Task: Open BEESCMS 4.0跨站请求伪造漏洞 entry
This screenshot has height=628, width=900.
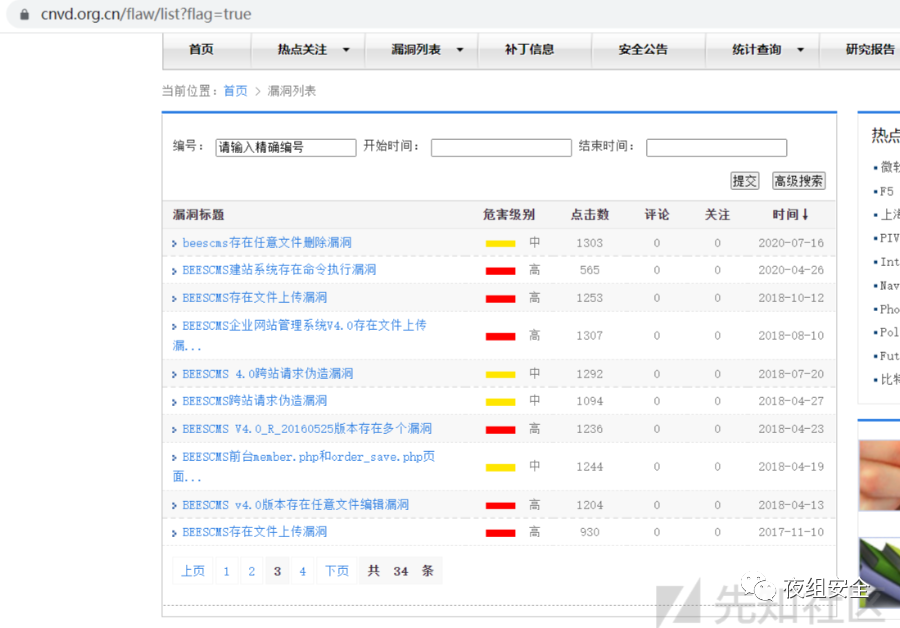Action: (x=267, y=374)
